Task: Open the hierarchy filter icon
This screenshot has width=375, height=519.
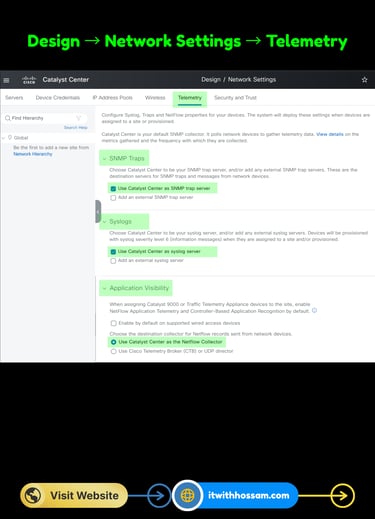Action: (x=79, y=118)
